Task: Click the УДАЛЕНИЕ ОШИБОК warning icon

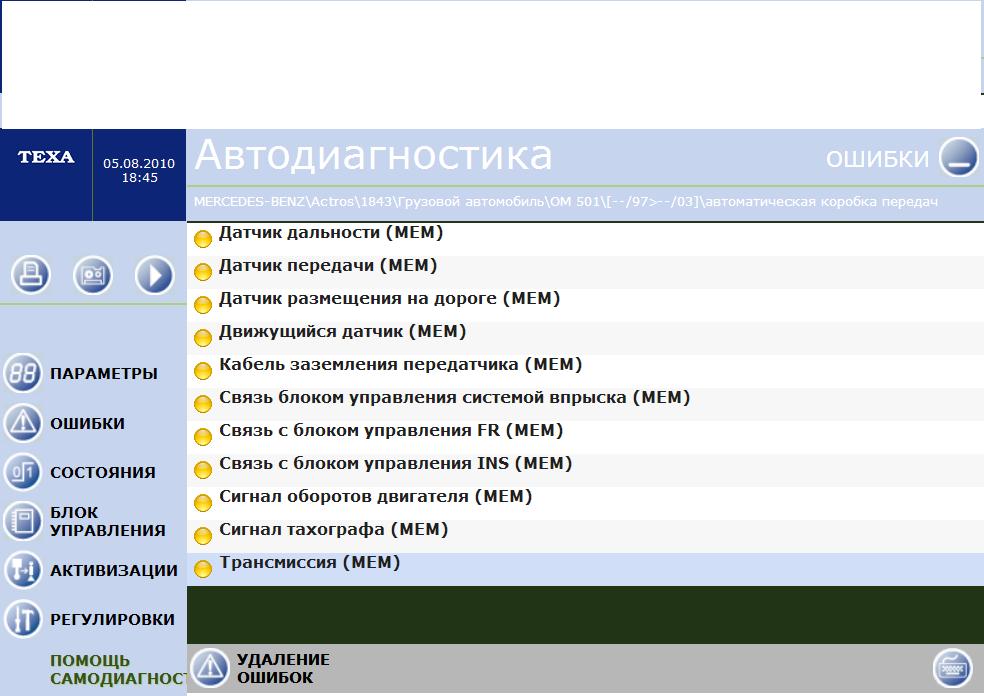Action: [x=210, y=667]
